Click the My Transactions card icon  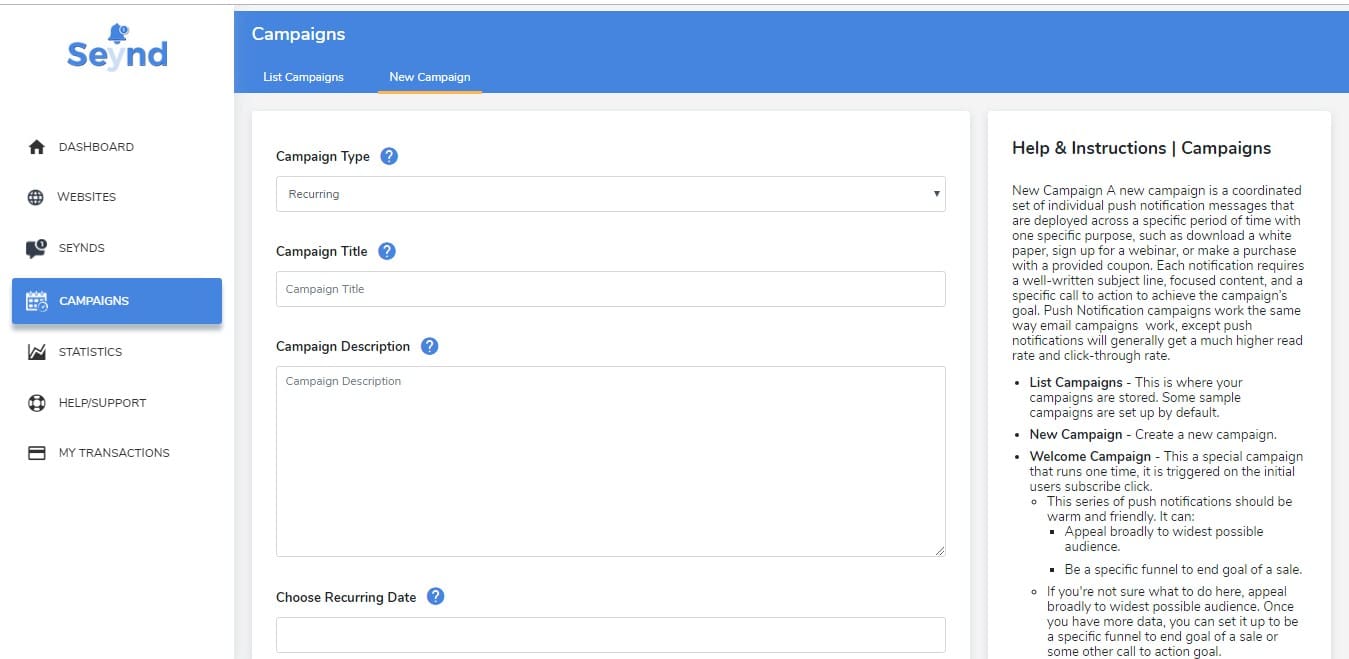click(x=37, y=453)
